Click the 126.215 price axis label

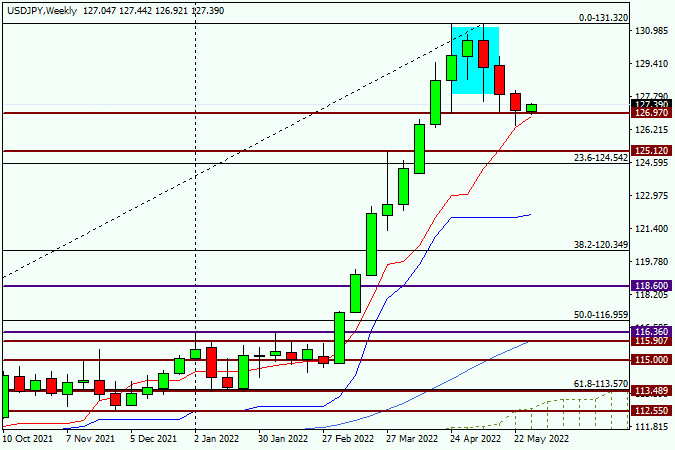[652, 130]
